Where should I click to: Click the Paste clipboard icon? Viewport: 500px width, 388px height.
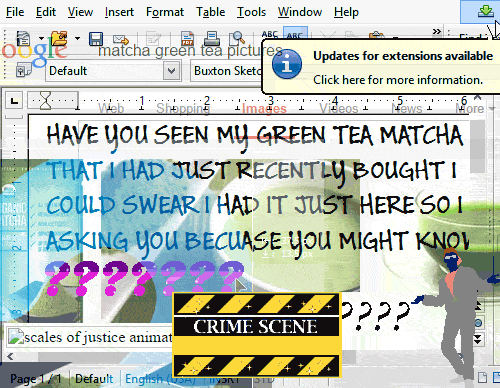coord(376,34)
